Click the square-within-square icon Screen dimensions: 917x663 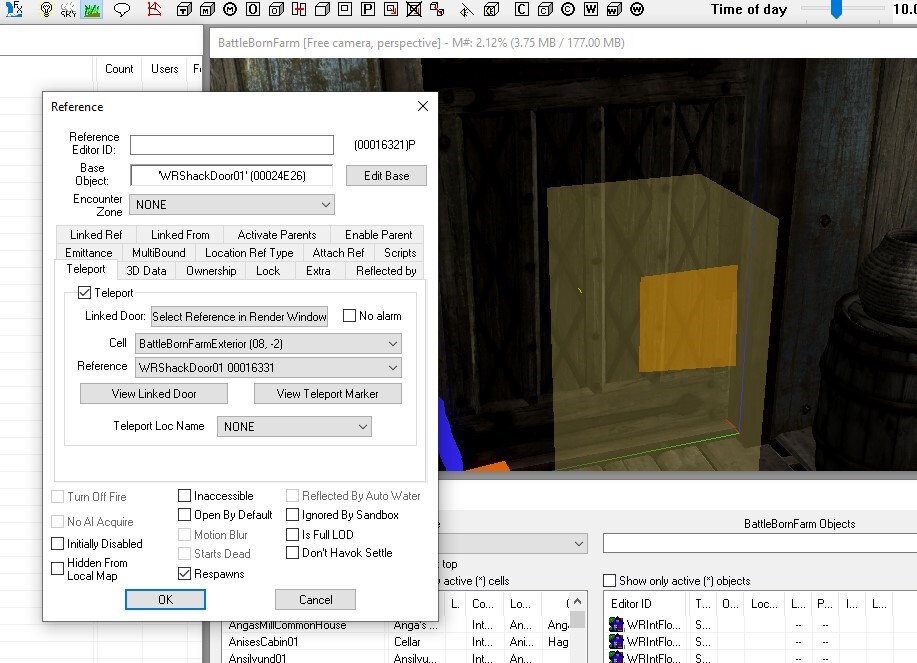point(345,9)
